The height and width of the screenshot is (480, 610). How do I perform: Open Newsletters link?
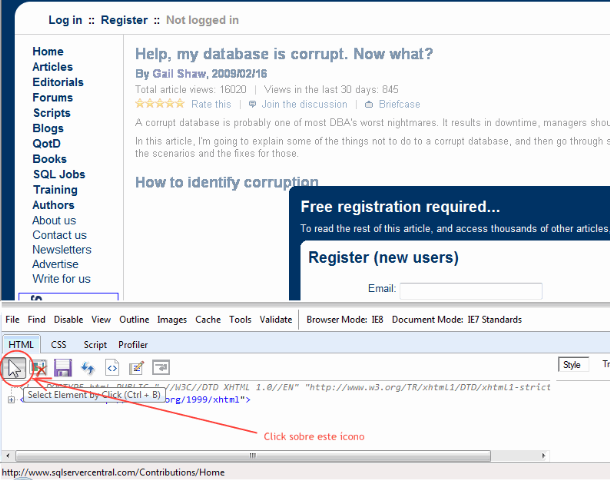click(x=62, y=249)
